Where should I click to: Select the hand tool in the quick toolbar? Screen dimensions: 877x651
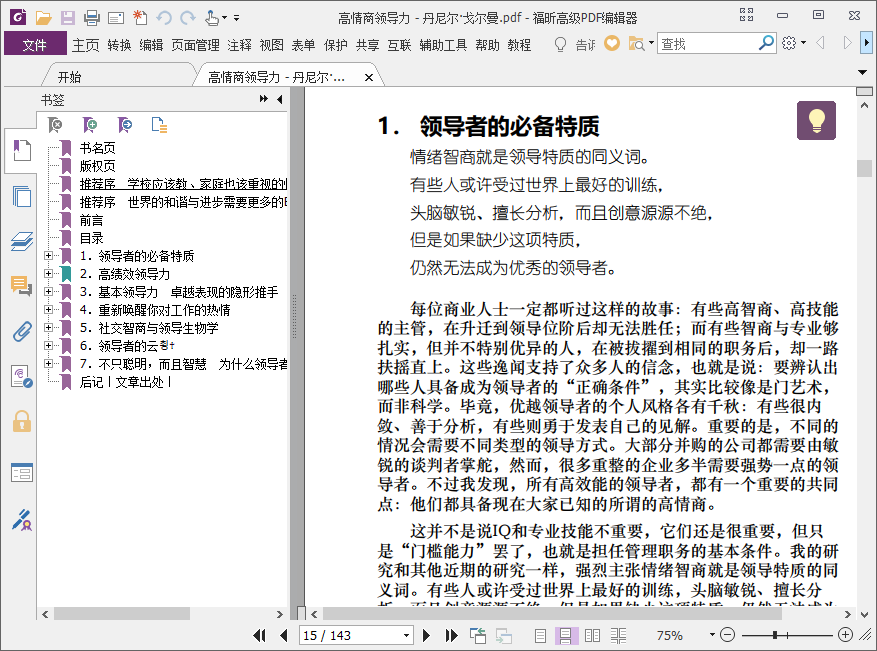(x=212, y=18)
